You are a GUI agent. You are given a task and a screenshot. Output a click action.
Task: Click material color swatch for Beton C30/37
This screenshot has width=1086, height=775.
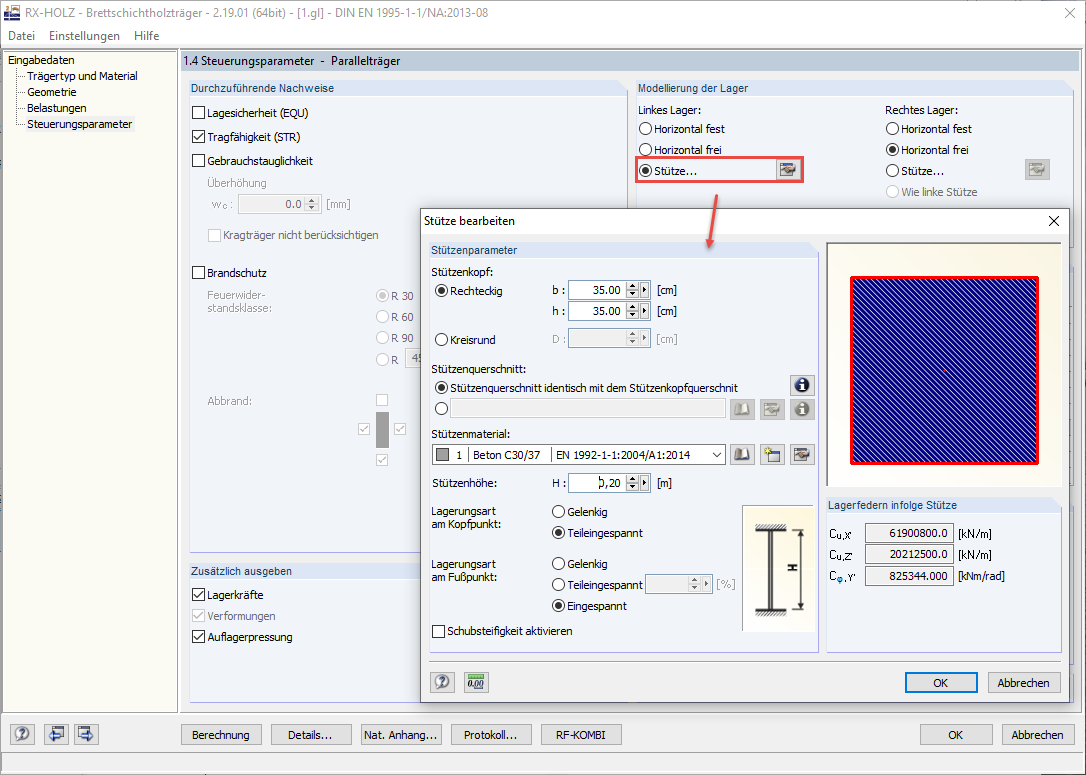click(443, 455)
